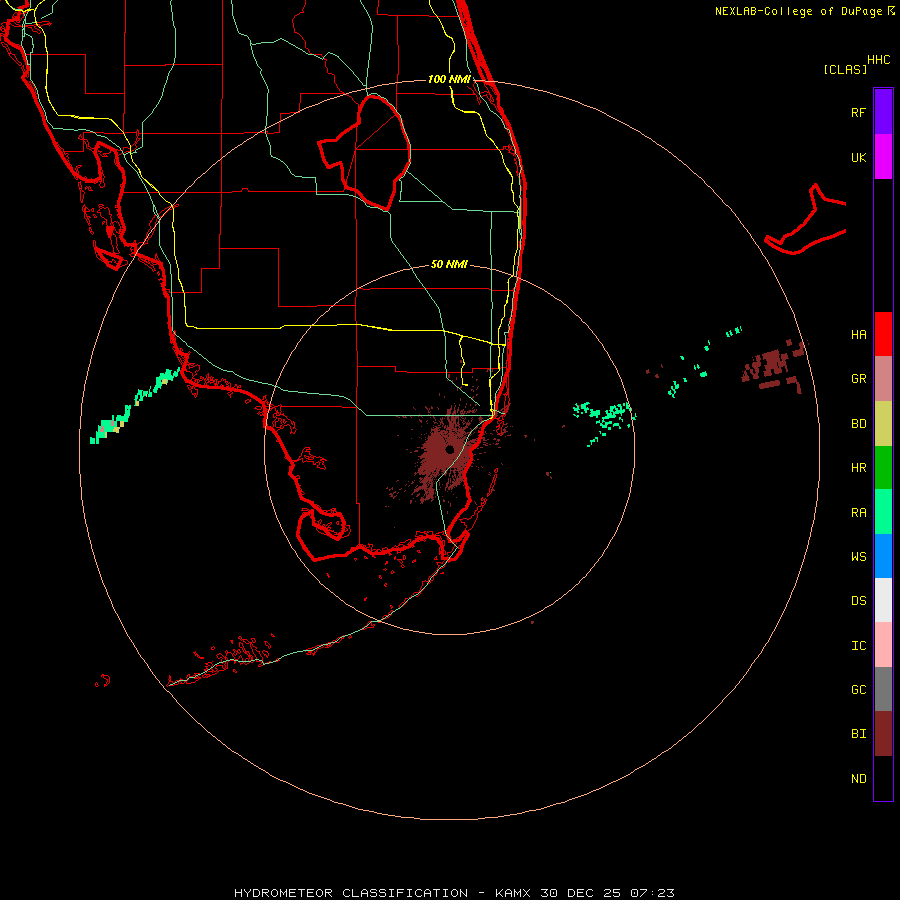Click the RA light green legend swatch
900x900 pixels.
point(883,512)
